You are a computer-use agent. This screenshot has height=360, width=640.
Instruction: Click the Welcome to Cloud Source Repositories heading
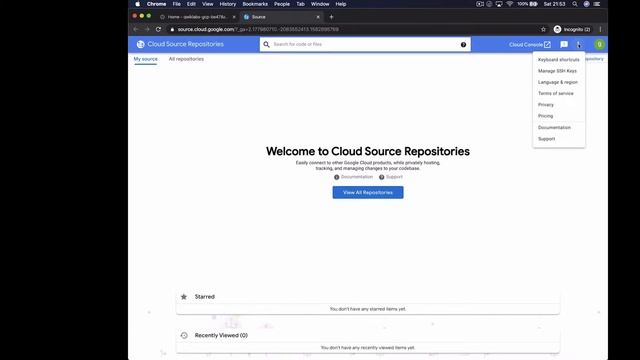click(368, 151)
